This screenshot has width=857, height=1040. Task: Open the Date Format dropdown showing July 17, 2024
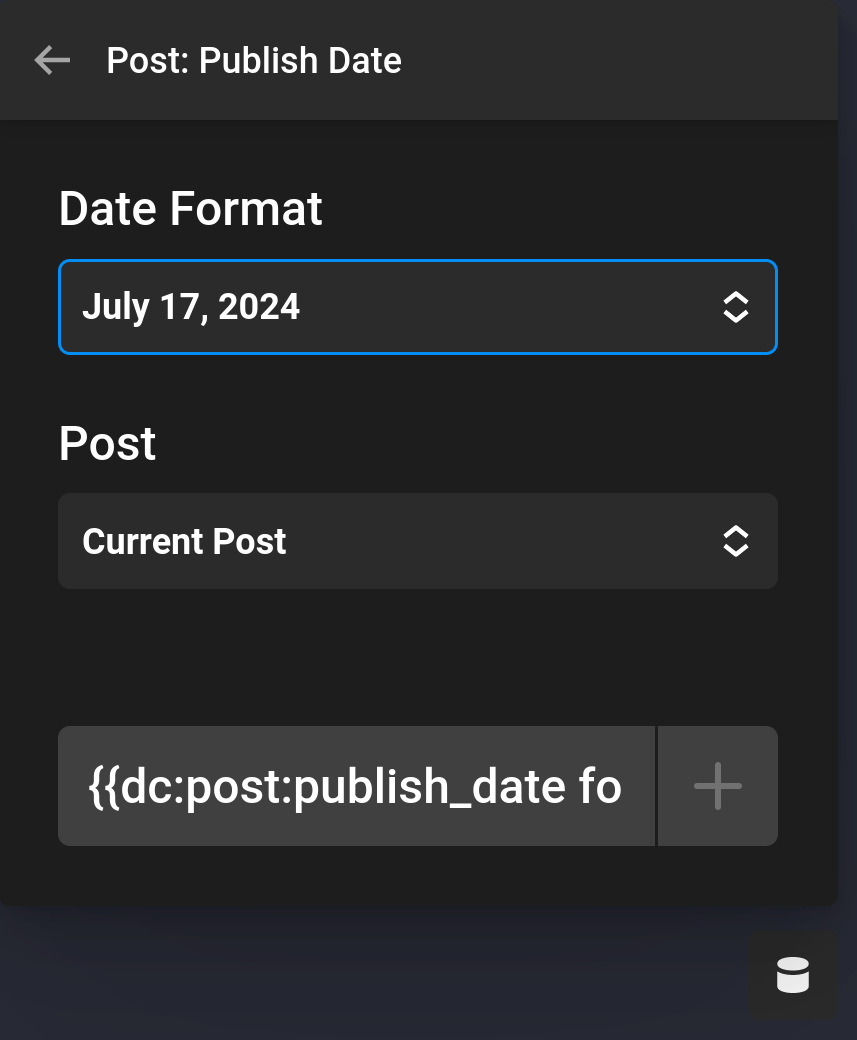click(418, 307)
